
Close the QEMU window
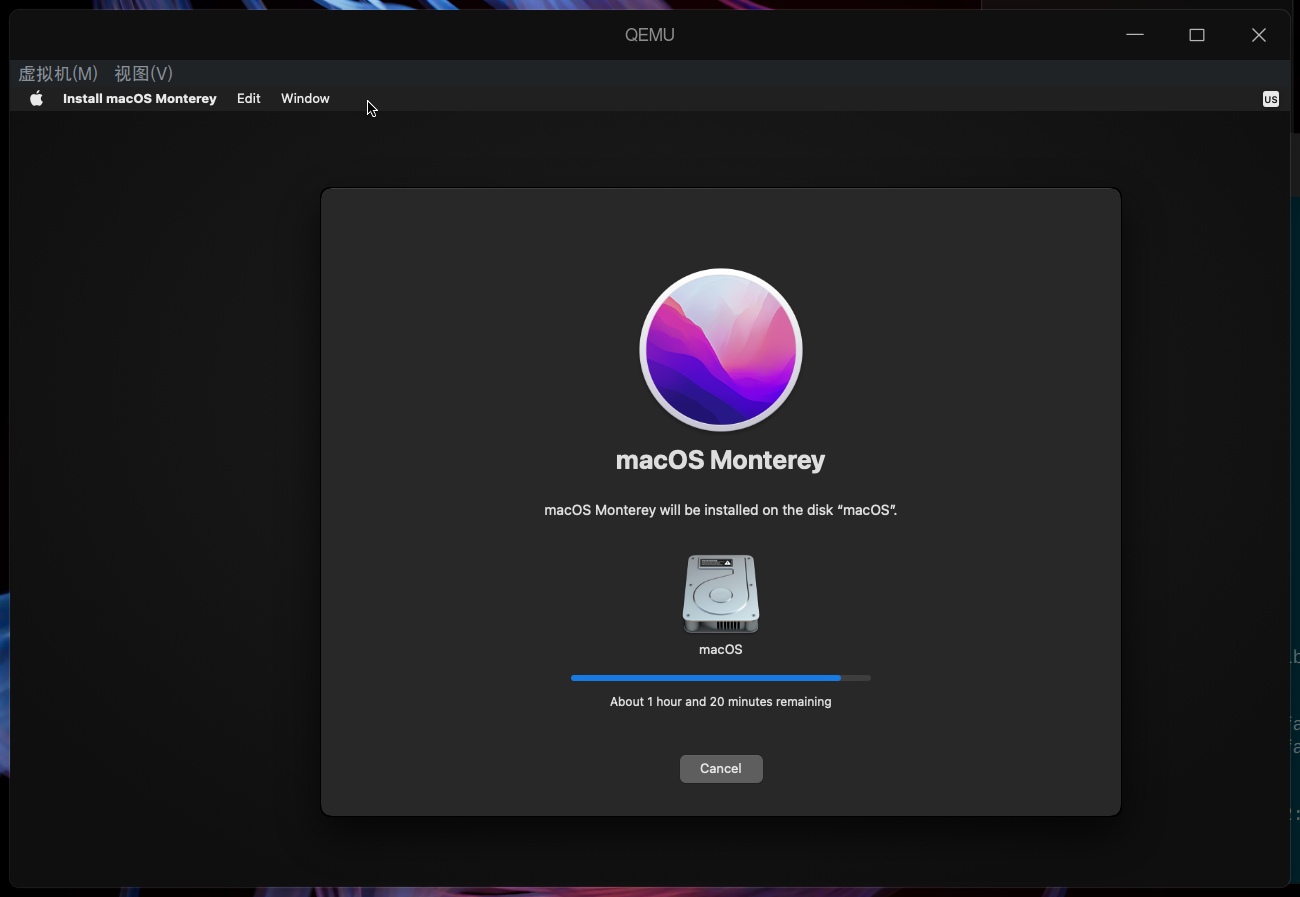point(1259,35)
